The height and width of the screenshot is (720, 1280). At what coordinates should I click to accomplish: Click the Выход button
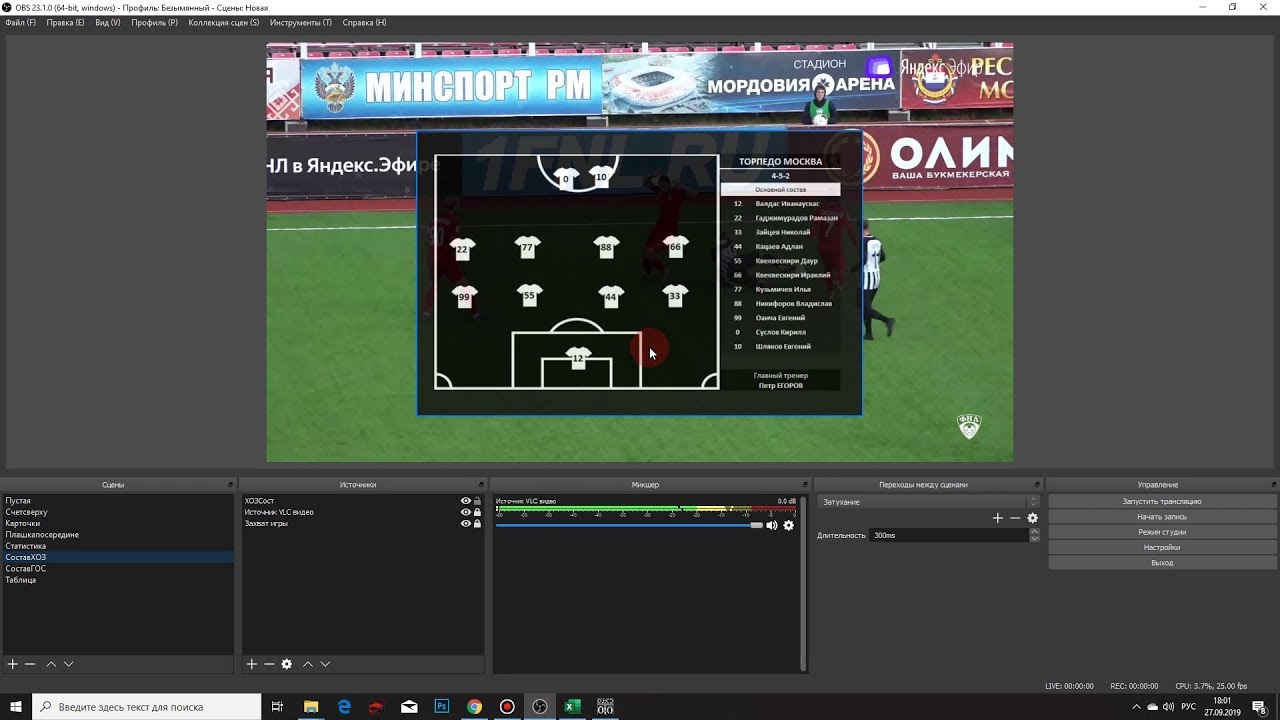[1162, 563]
